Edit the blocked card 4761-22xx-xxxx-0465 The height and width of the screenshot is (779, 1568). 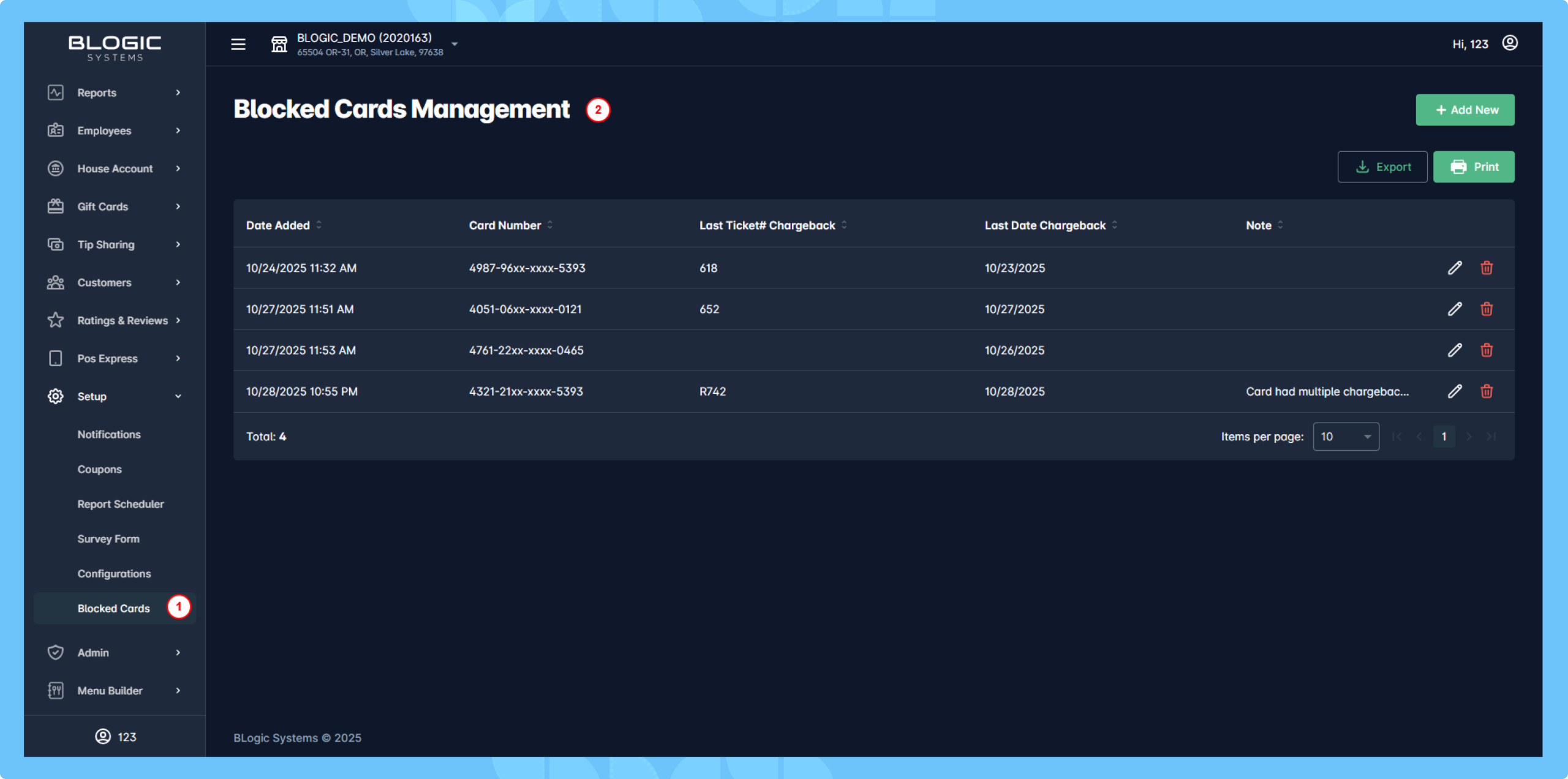point(1455,350)
